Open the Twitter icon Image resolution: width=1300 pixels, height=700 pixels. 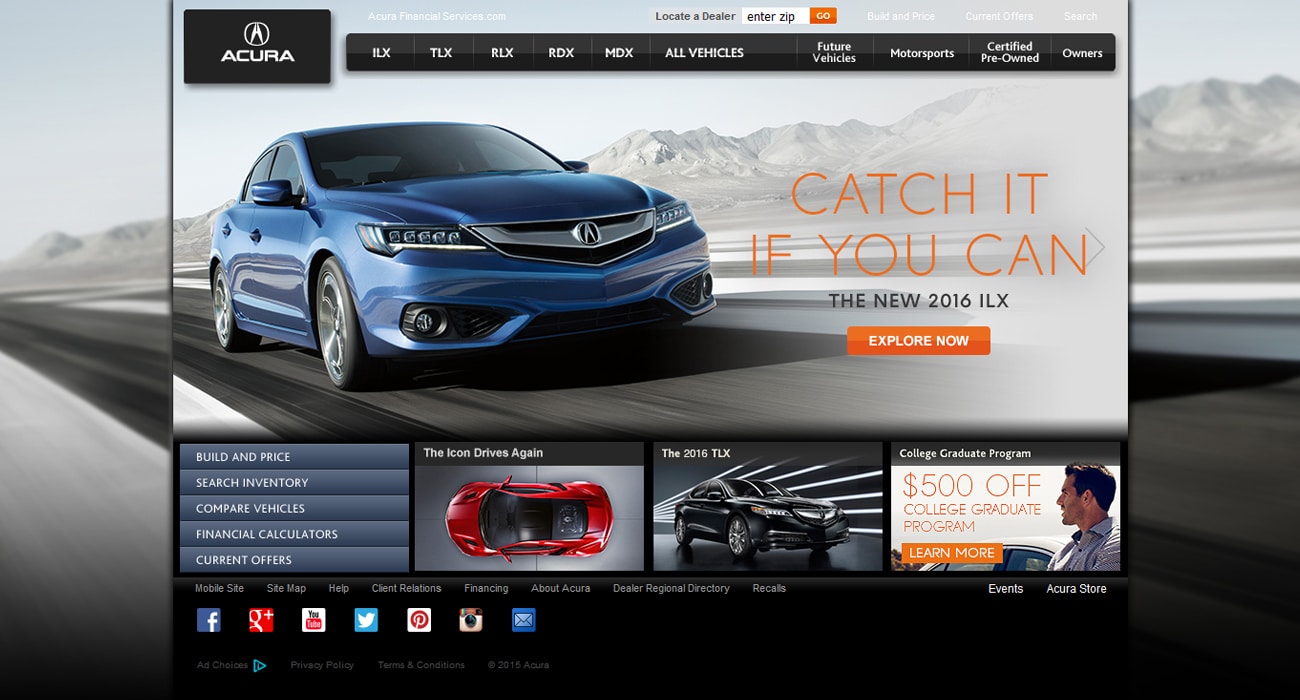point(366,620)
